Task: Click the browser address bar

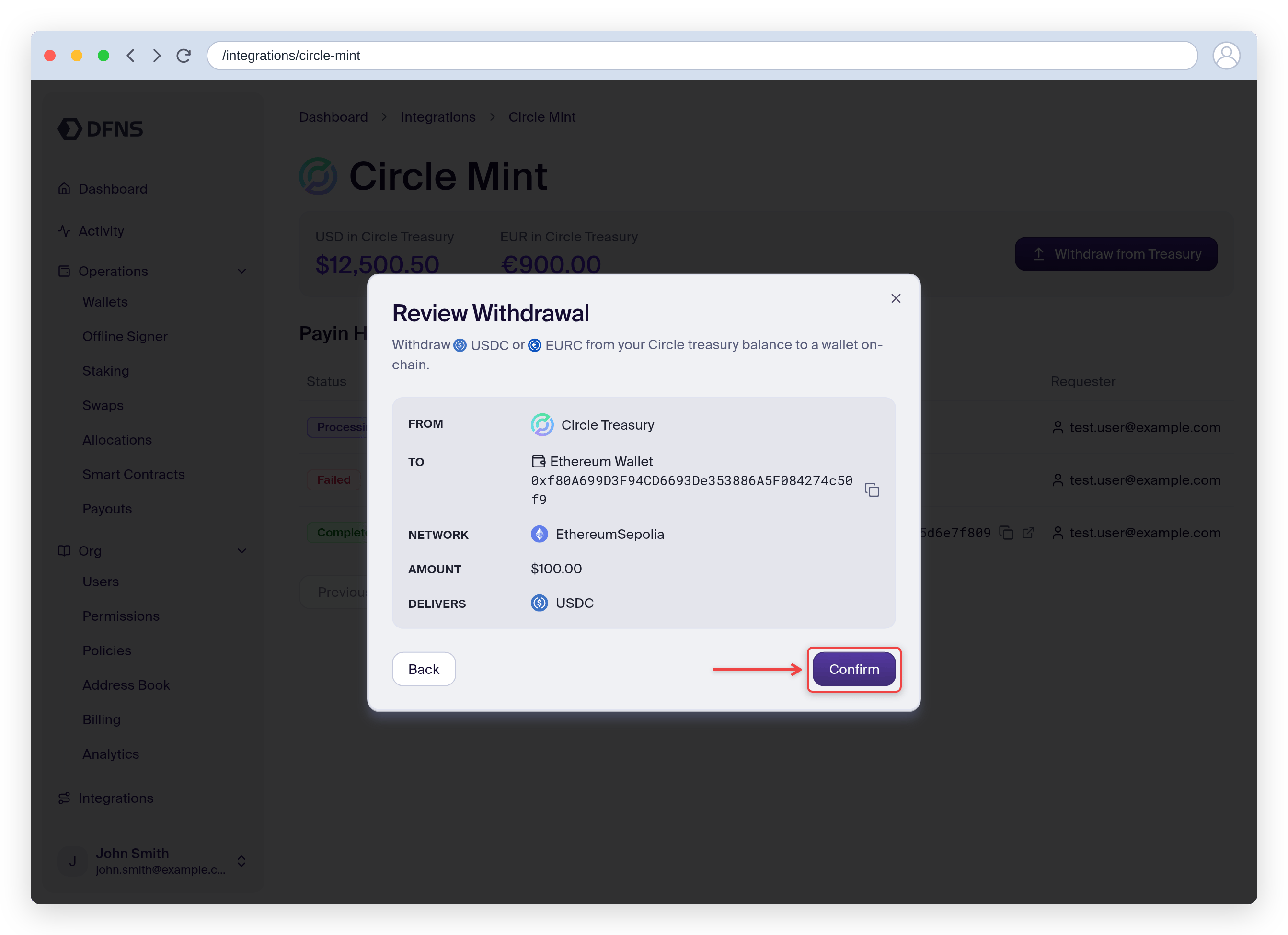Action: (x=702, y=56)
